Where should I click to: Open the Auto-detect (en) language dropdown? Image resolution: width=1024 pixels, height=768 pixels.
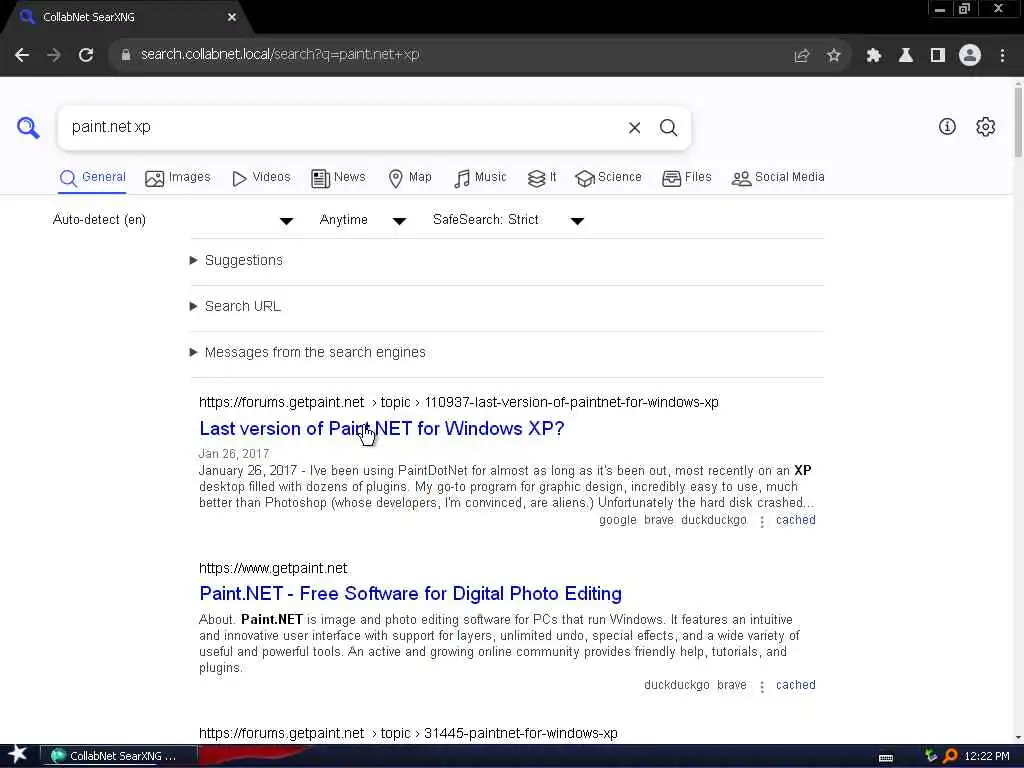pos(172,220)
